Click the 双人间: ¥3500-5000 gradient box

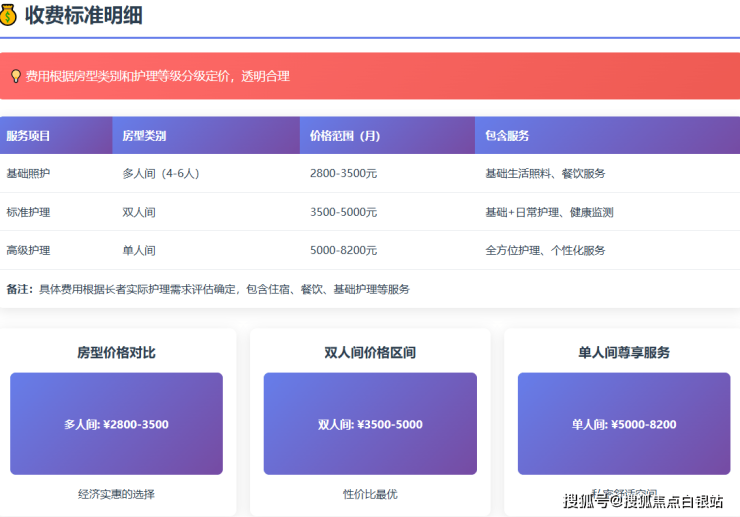370,424
